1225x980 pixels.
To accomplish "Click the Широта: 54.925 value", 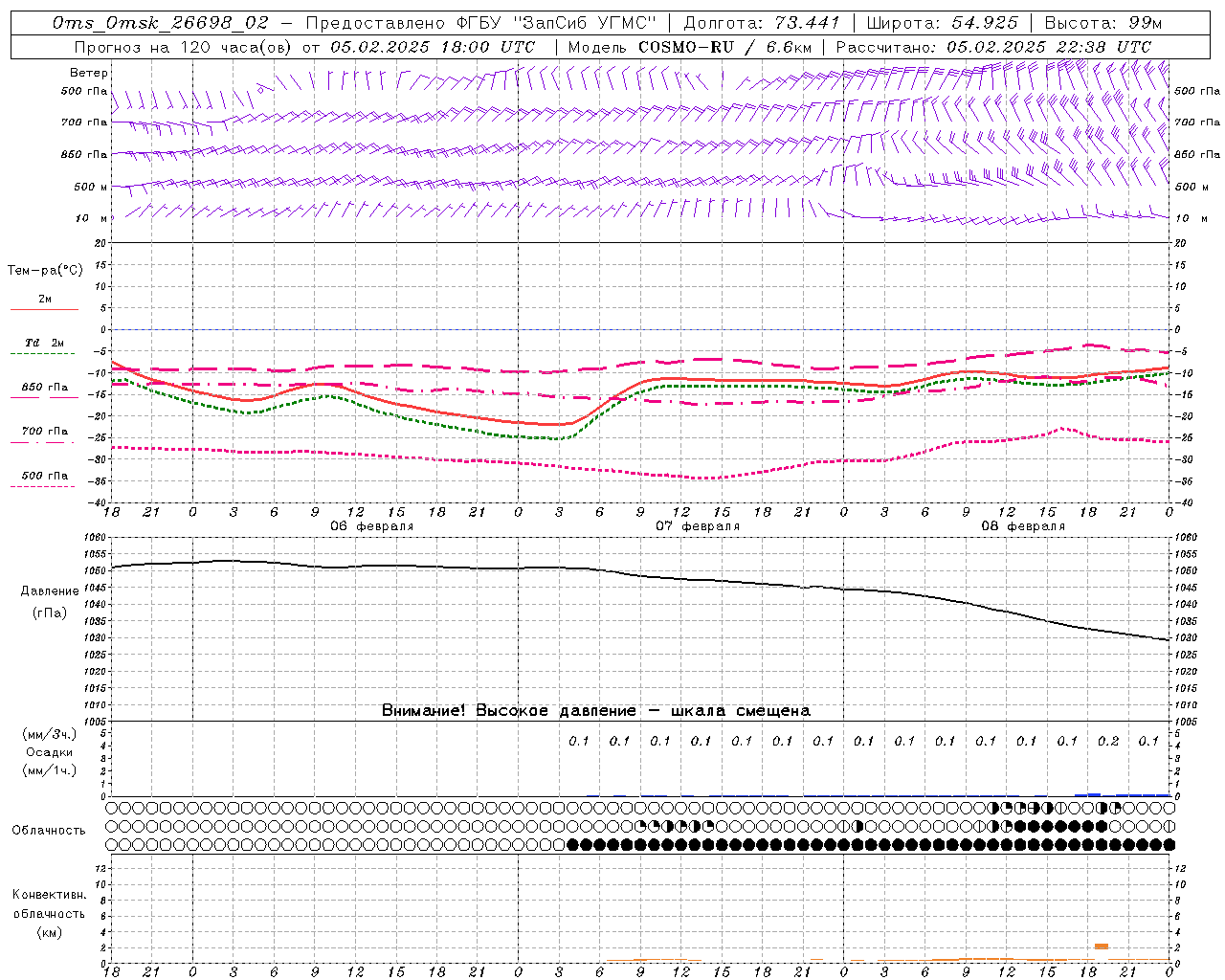I will pos(942,23).
